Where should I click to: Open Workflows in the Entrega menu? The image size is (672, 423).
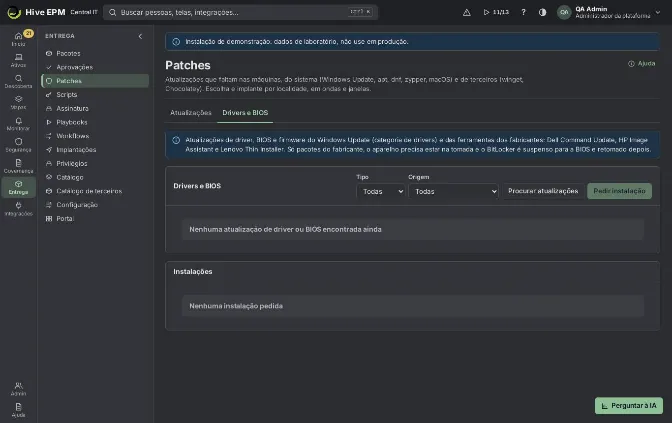[x=95, y=136]
